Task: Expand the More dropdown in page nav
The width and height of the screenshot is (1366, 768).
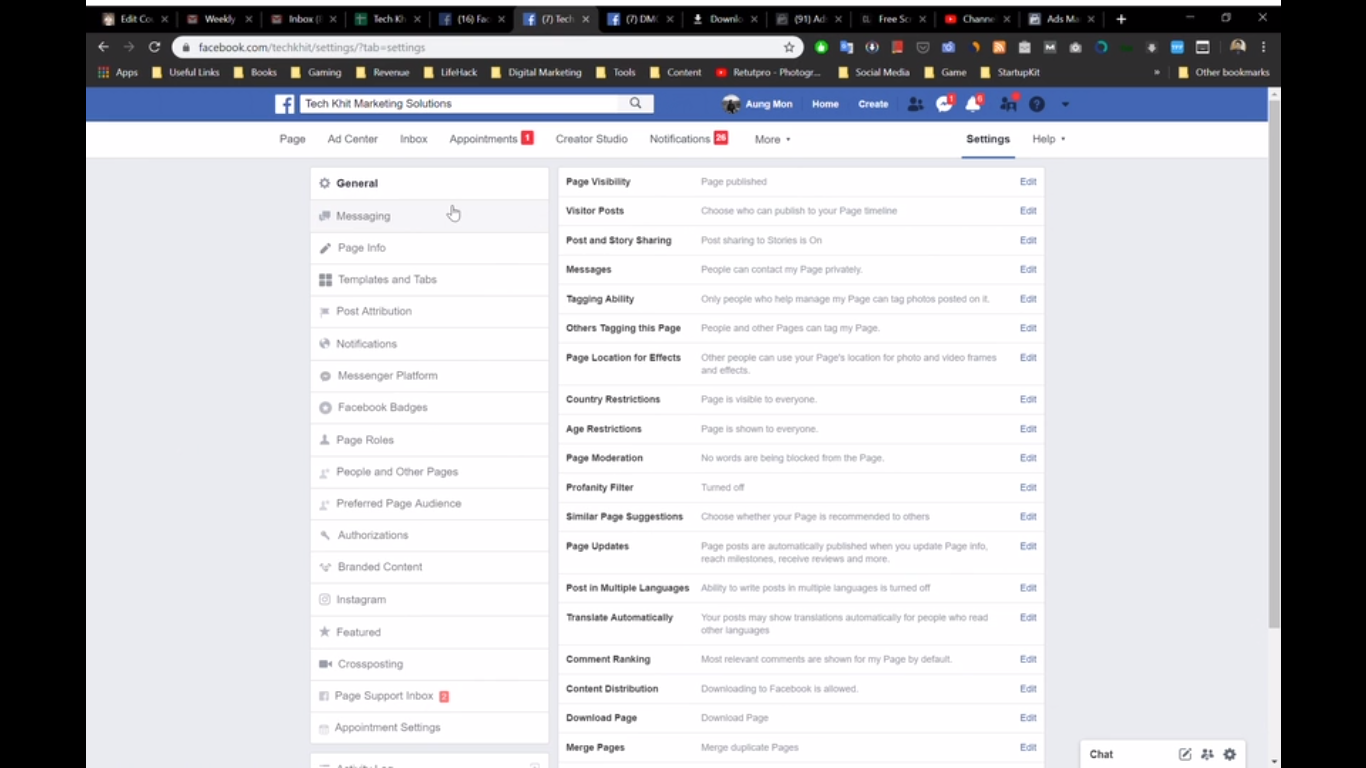Action: click(772, 139)
